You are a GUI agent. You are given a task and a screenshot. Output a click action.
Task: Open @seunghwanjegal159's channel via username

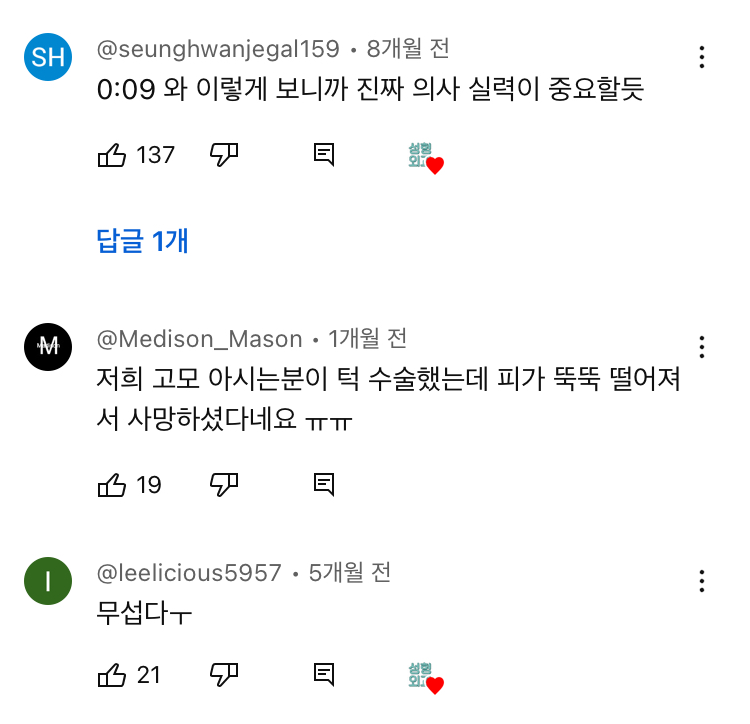tap(218, 48)
